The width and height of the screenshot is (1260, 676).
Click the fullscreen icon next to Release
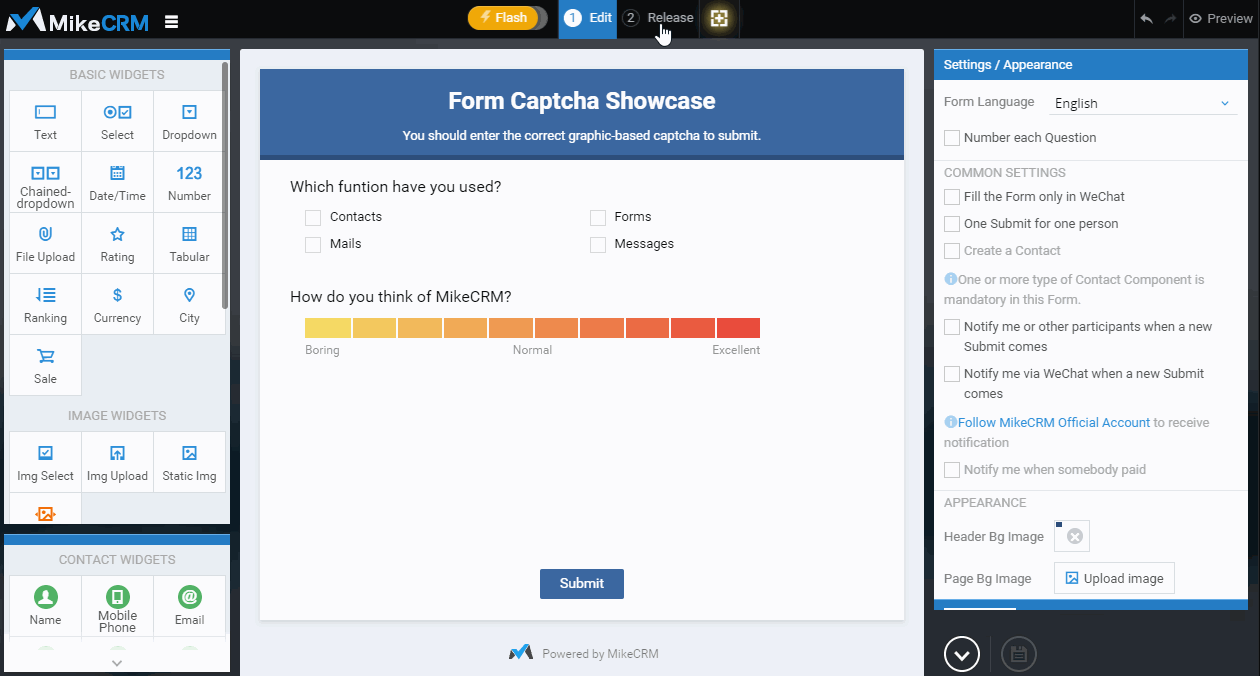(719, 18)
